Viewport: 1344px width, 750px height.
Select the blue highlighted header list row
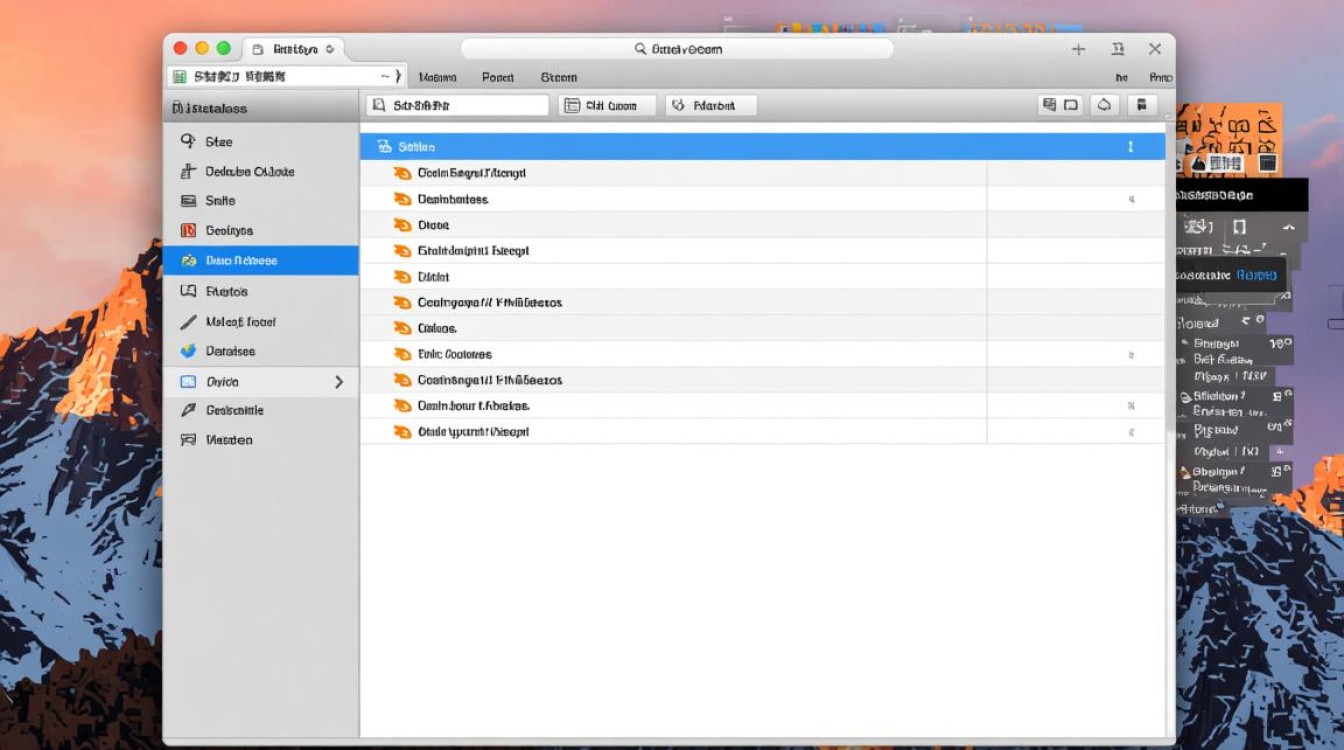762,147
